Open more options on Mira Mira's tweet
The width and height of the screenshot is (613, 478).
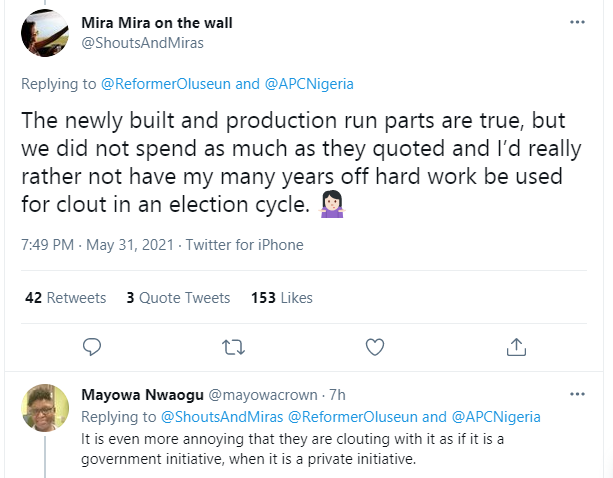(577, 22)
